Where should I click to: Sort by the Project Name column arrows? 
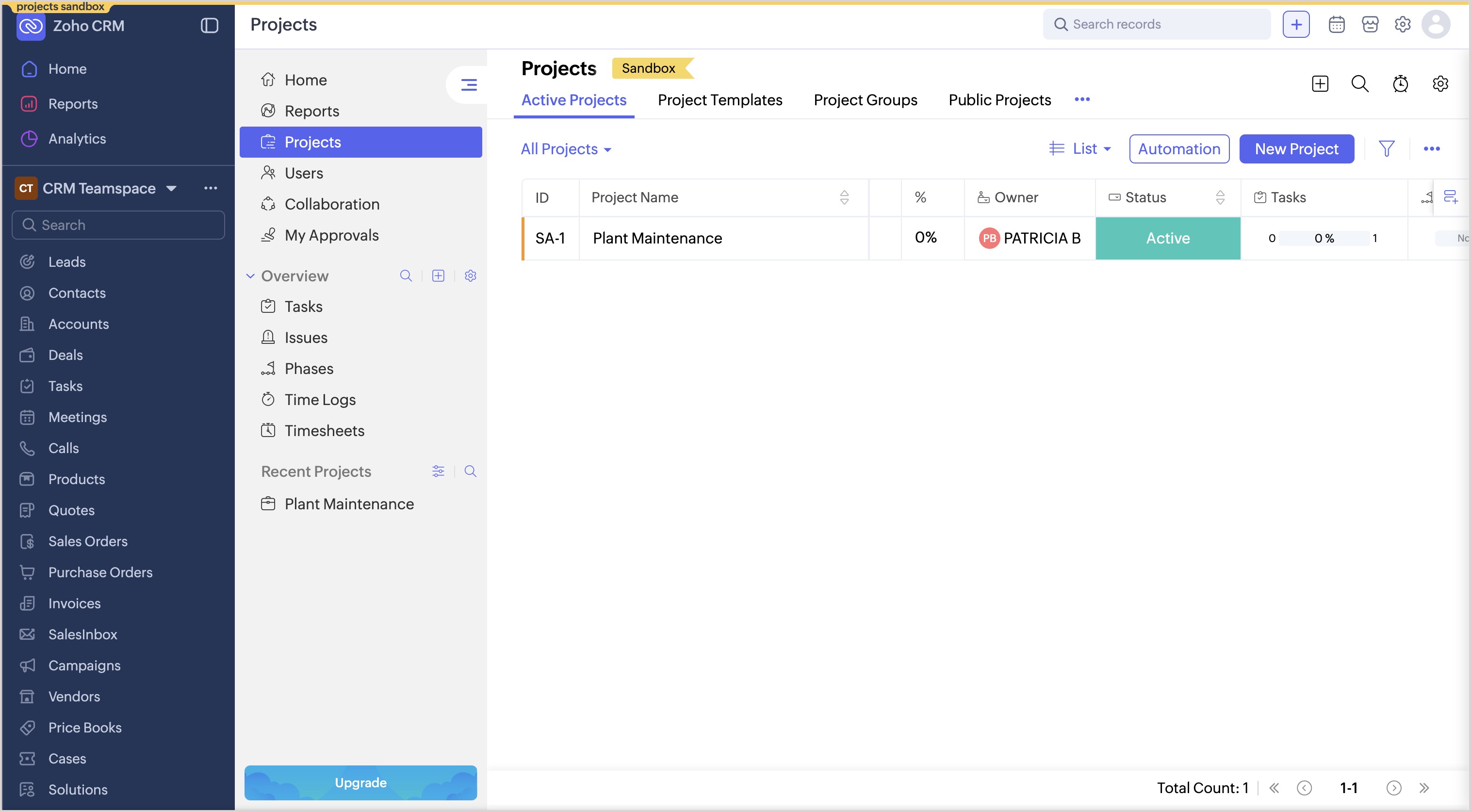pyautogui.click(x=845, y=197)
